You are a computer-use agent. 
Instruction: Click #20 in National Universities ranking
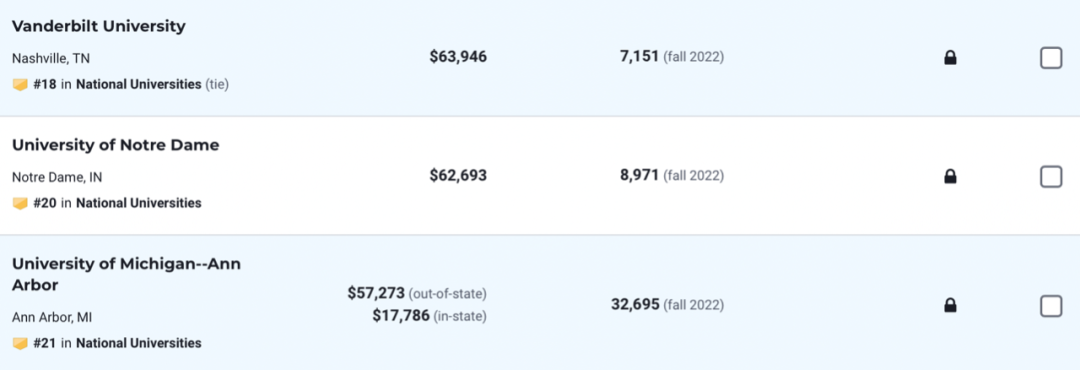117,203
